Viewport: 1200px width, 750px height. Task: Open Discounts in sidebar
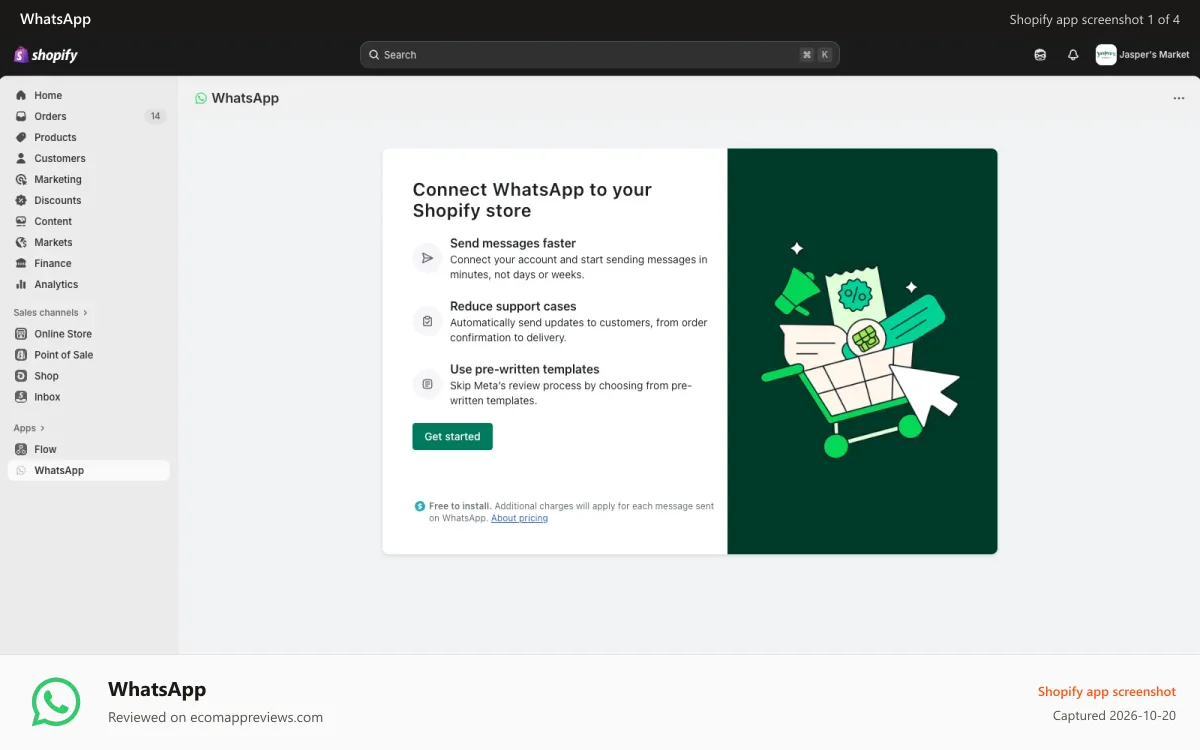pyautogui.click(x=58, y=200)
